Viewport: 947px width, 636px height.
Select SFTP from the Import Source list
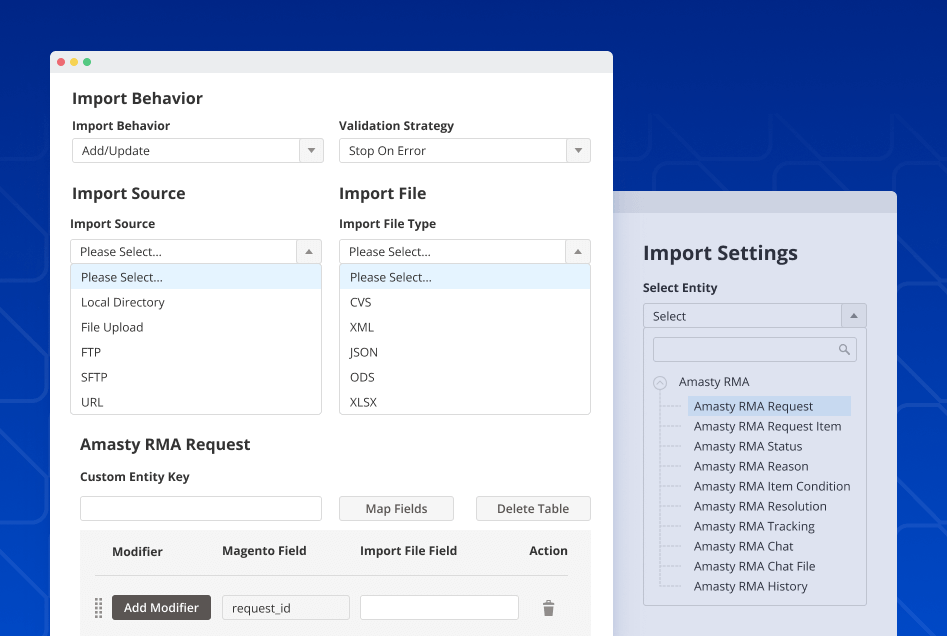pyautogui.click(x=92, y=377)
